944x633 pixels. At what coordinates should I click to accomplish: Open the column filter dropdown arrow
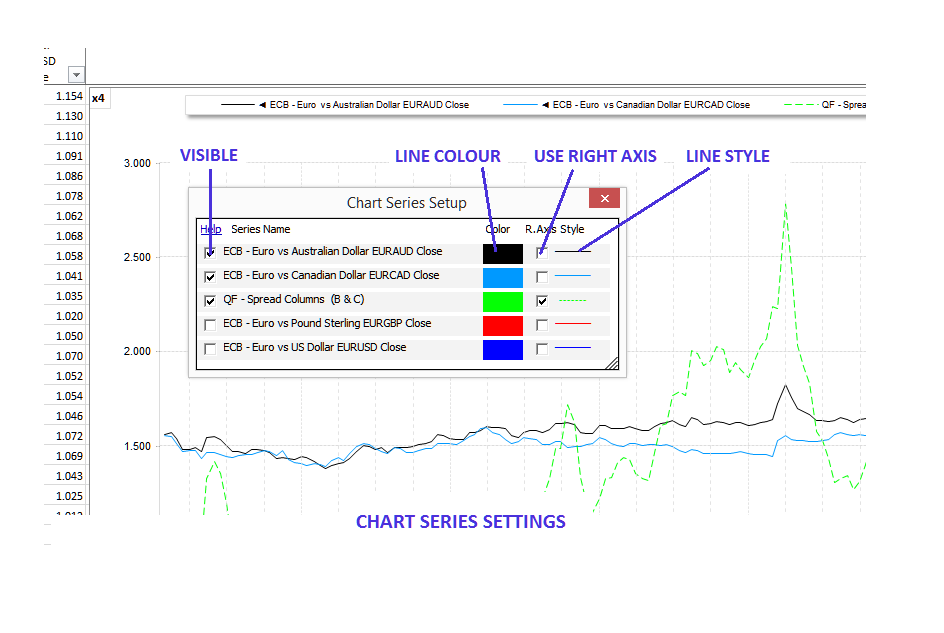point(76,75)
